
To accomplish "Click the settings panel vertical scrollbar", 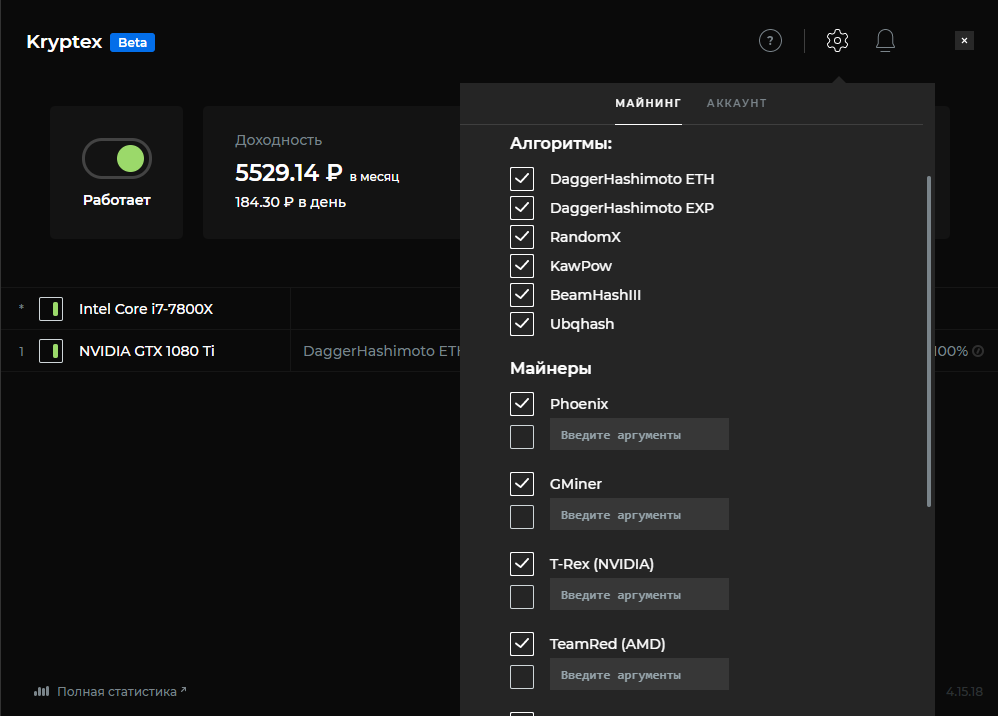I will pos(929,341).
